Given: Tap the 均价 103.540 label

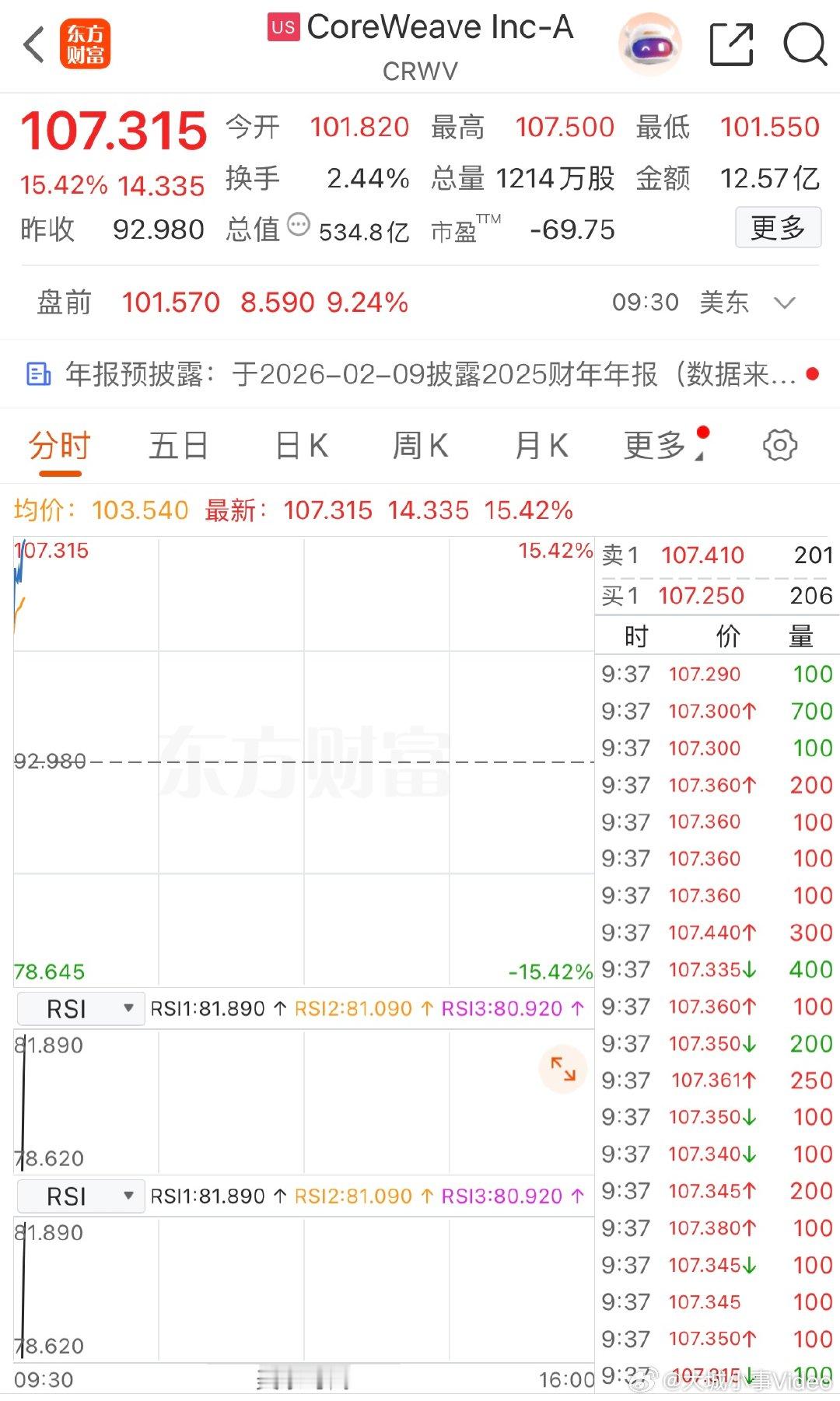Looking at the screenshot, I should (x=101, y=510).
